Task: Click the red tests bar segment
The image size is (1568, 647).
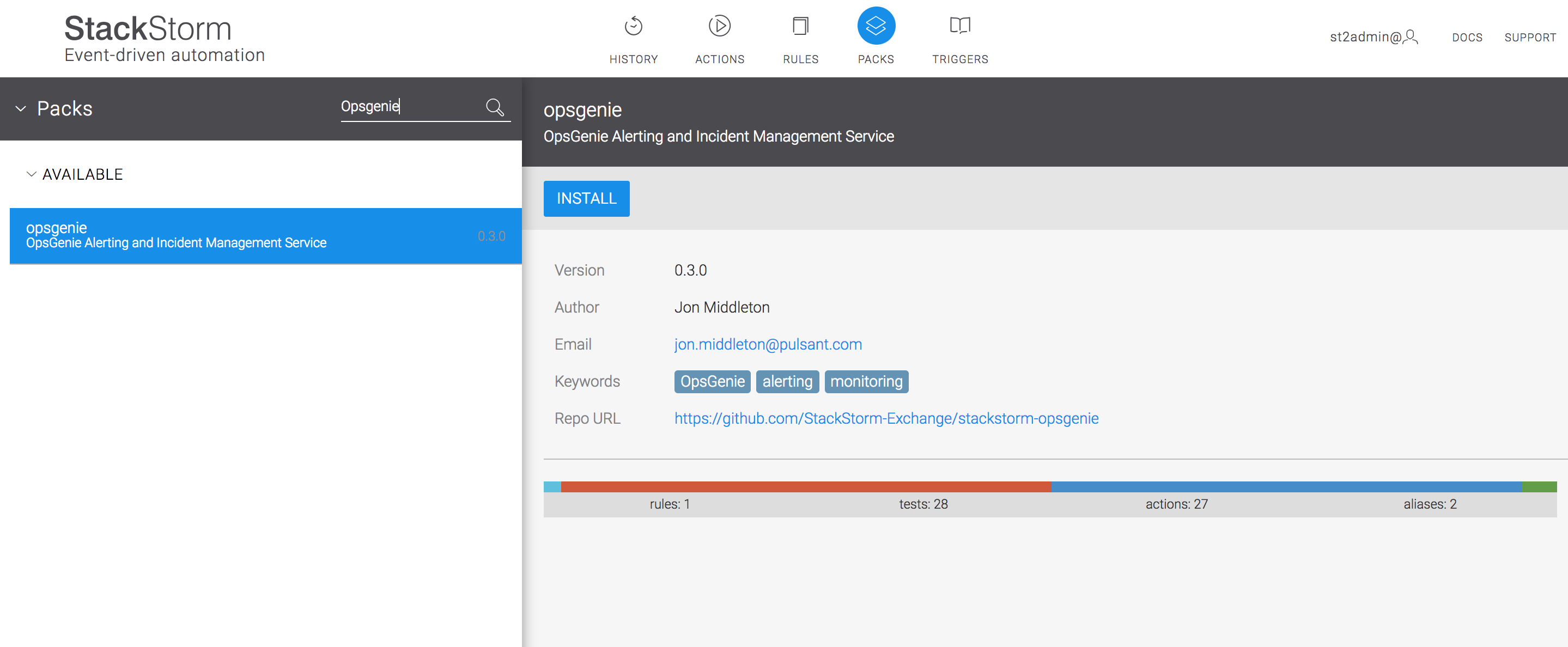Action: (x=805, y=487)
